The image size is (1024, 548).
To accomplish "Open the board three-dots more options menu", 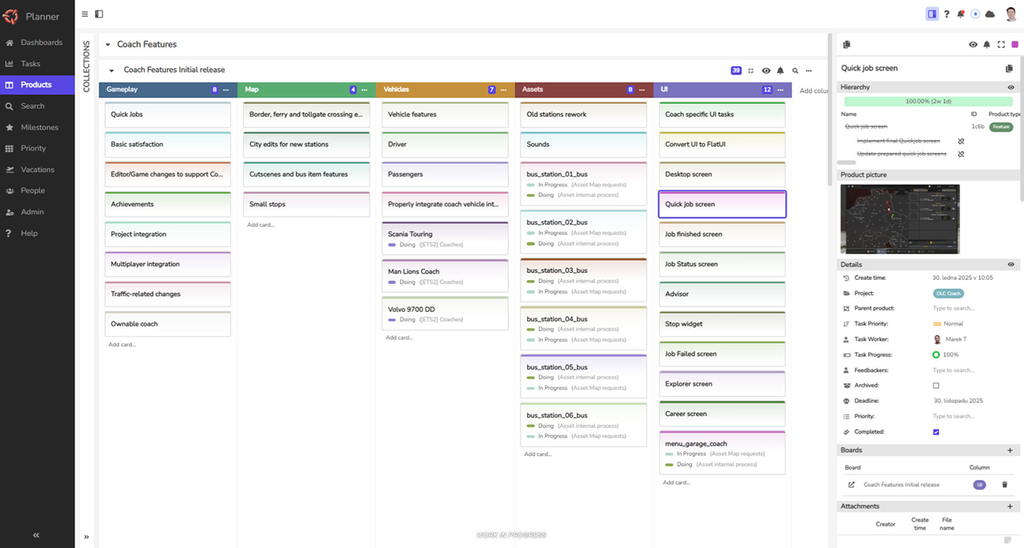I will coord(808,71).
